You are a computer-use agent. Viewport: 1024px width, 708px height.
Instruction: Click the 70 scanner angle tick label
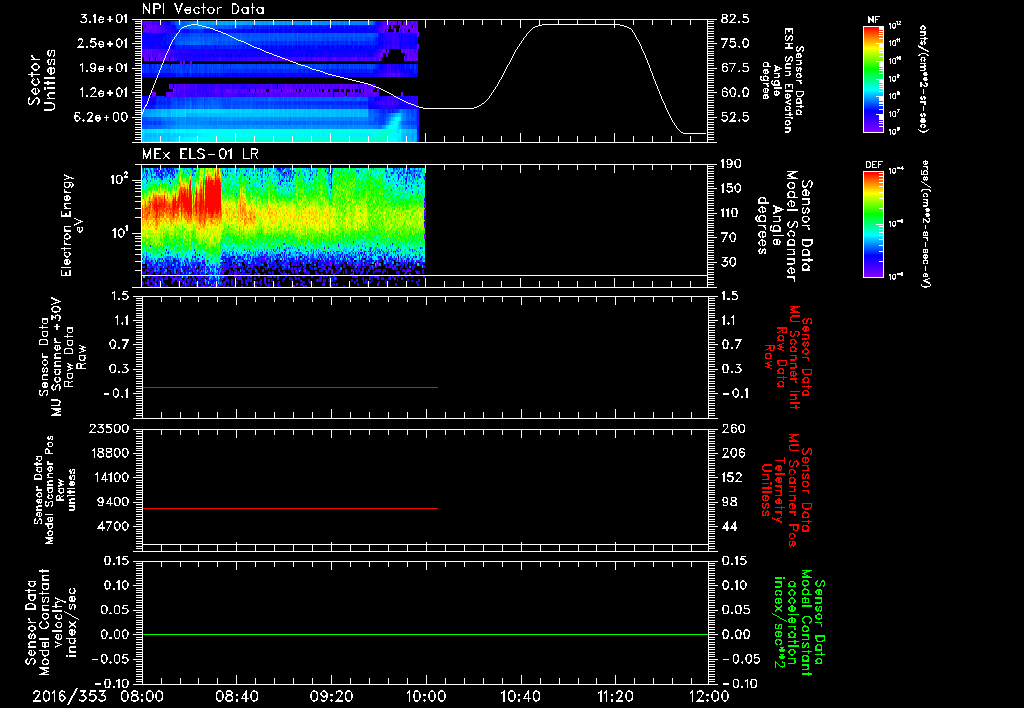pyautogui.click(x=731, y=238)
